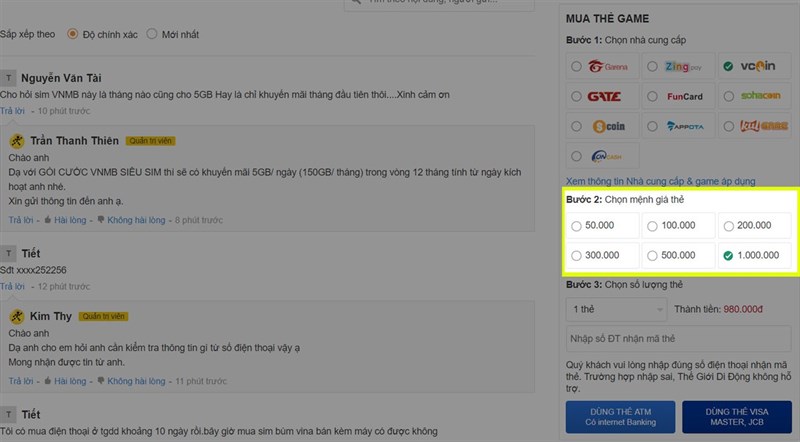Mark Trần Thanh Thiên's answer 'Không hài lòng'
The height and width of the screenshot is (442, 800).
(x=131, y=220)
